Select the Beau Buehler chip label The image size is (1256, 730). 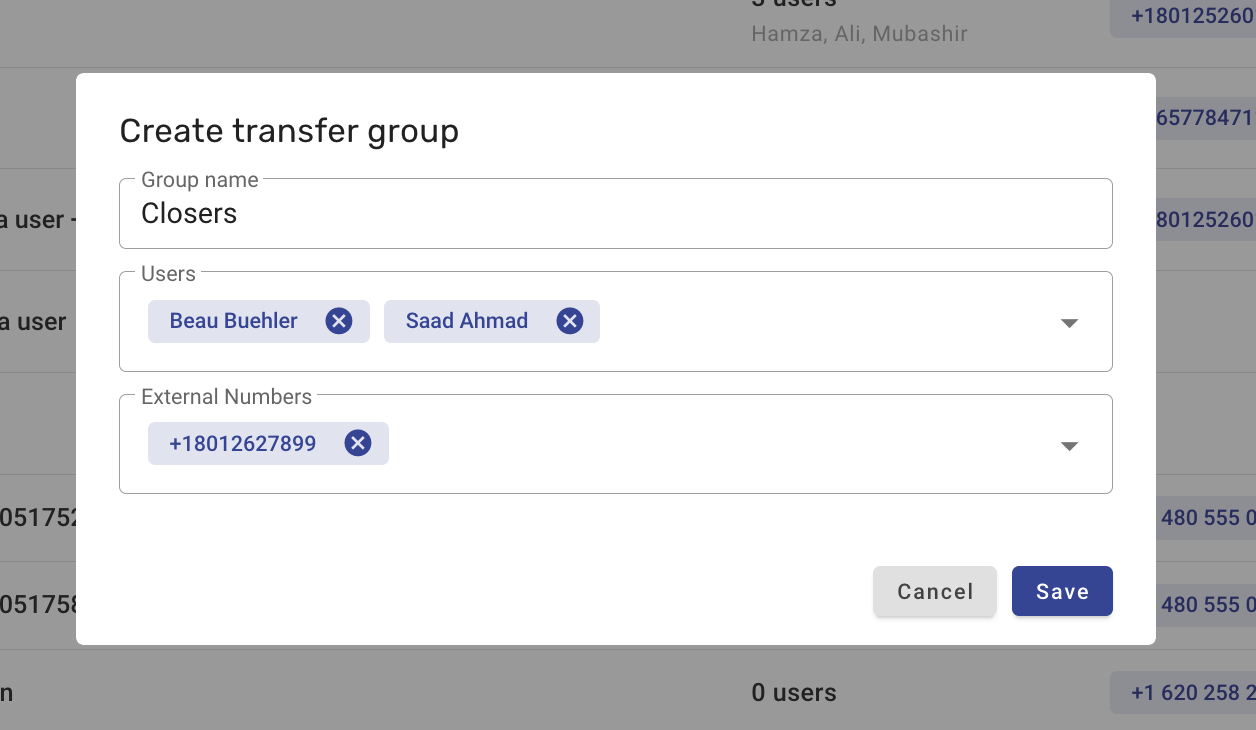(x=234, y=321)
